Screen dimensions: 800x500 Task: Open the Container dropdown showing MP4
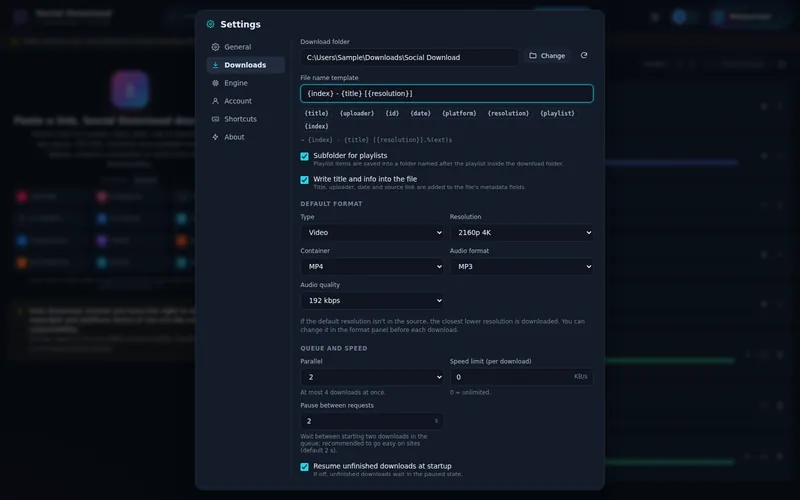(x=372, y=266)
